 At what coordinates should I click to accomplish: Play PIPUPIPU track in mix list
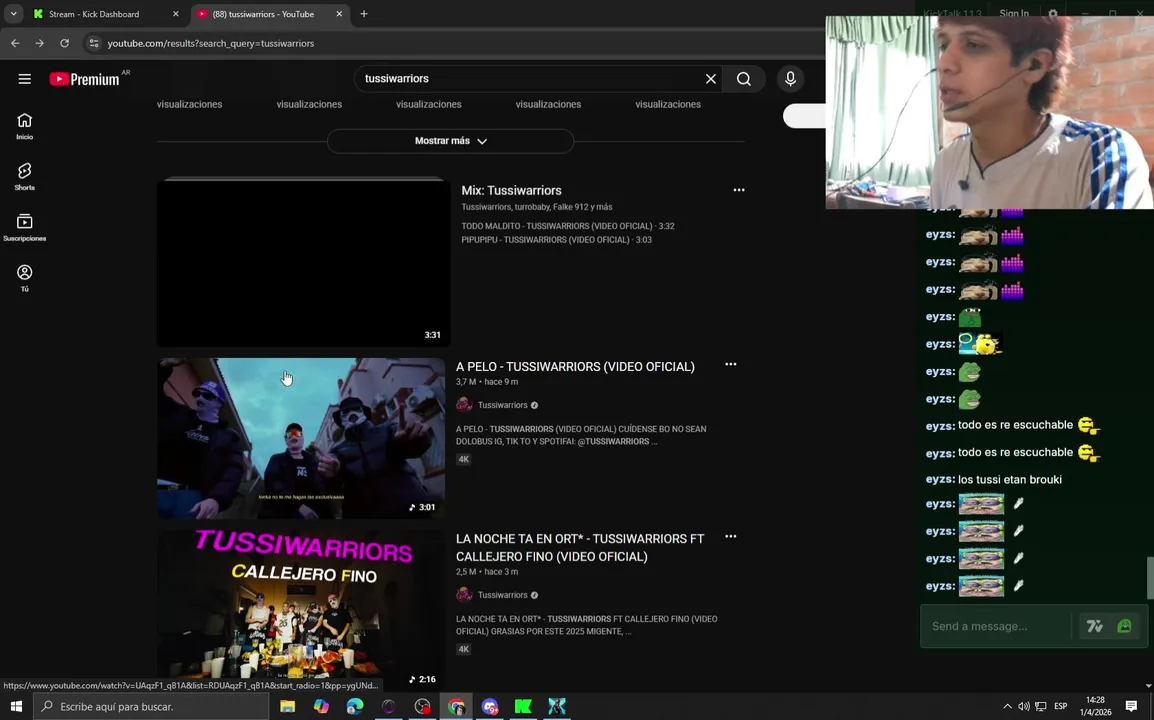556,240
